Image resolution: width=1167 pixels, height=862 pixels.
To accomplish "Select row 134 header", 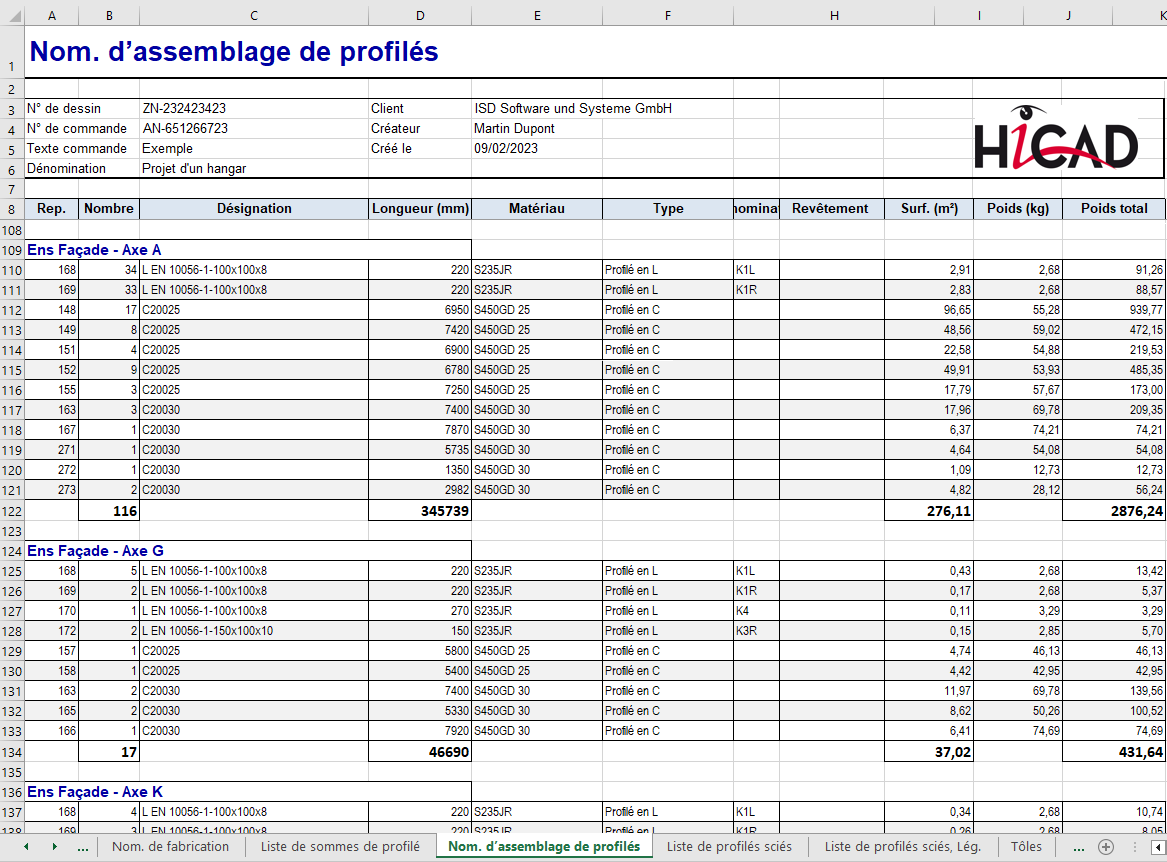I will coord(12,753).
